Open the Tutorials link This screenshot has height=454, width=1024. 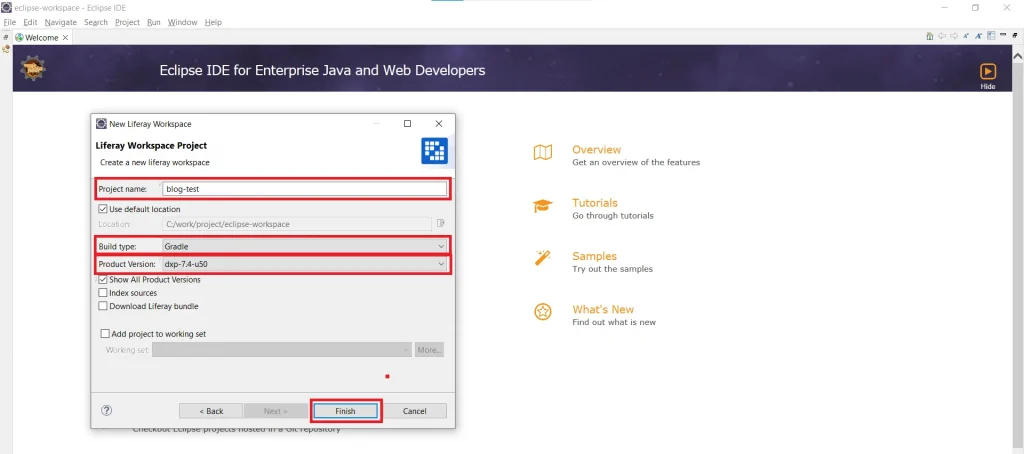tap(595, 203)
